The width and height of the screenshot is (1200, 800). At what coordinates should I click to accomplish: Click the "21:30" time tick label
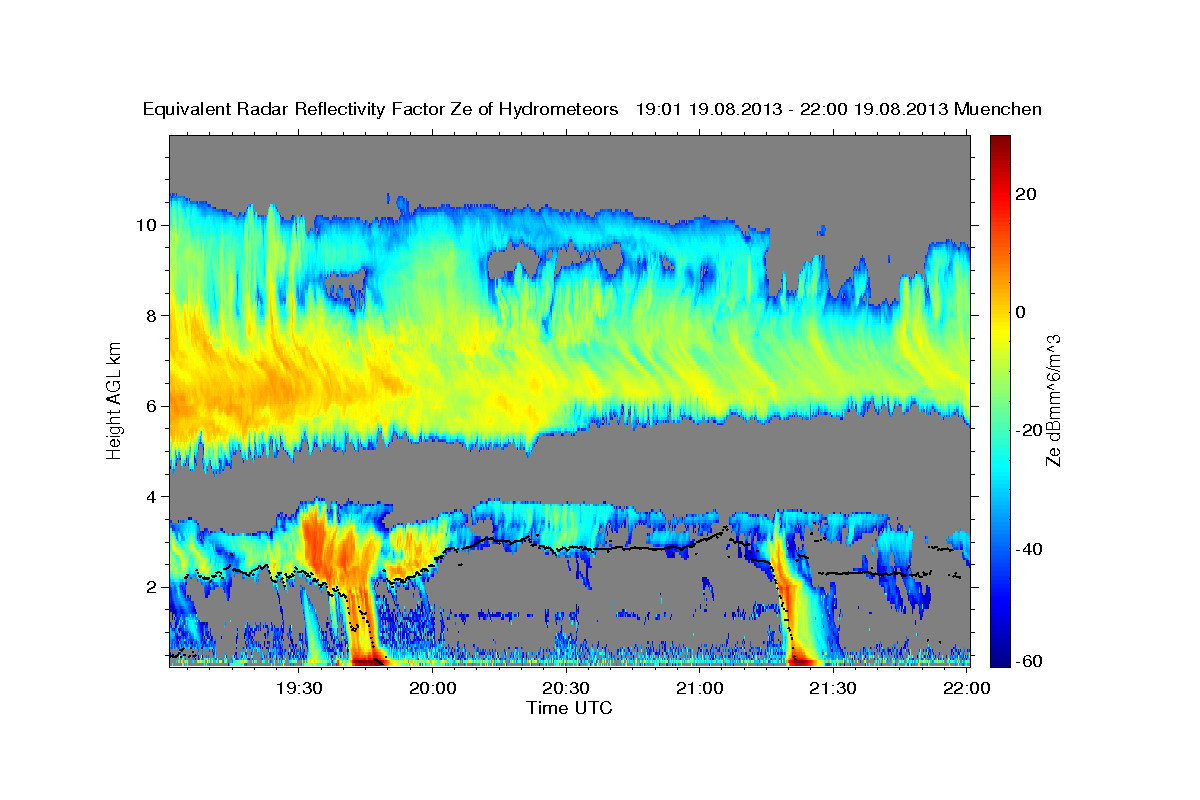coord(833,688)
